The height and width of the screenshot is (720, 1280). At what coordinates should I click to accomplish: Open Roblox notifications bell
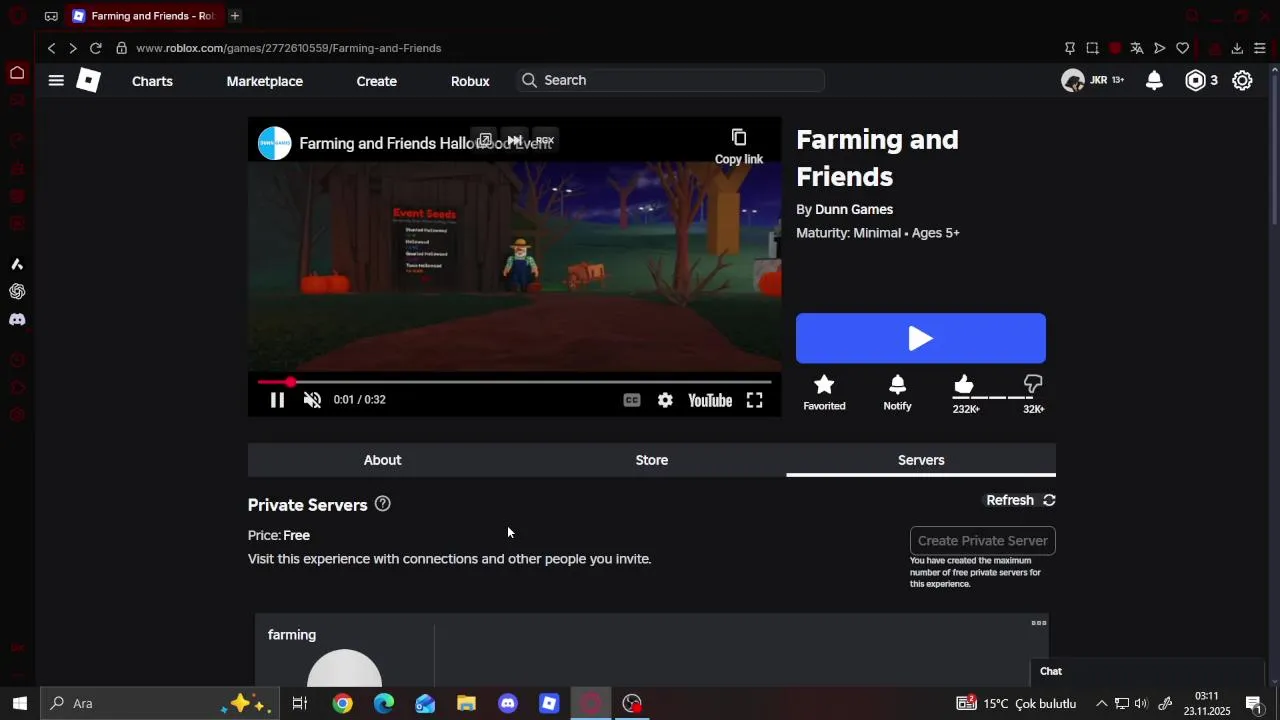[x=1154, y=80]
